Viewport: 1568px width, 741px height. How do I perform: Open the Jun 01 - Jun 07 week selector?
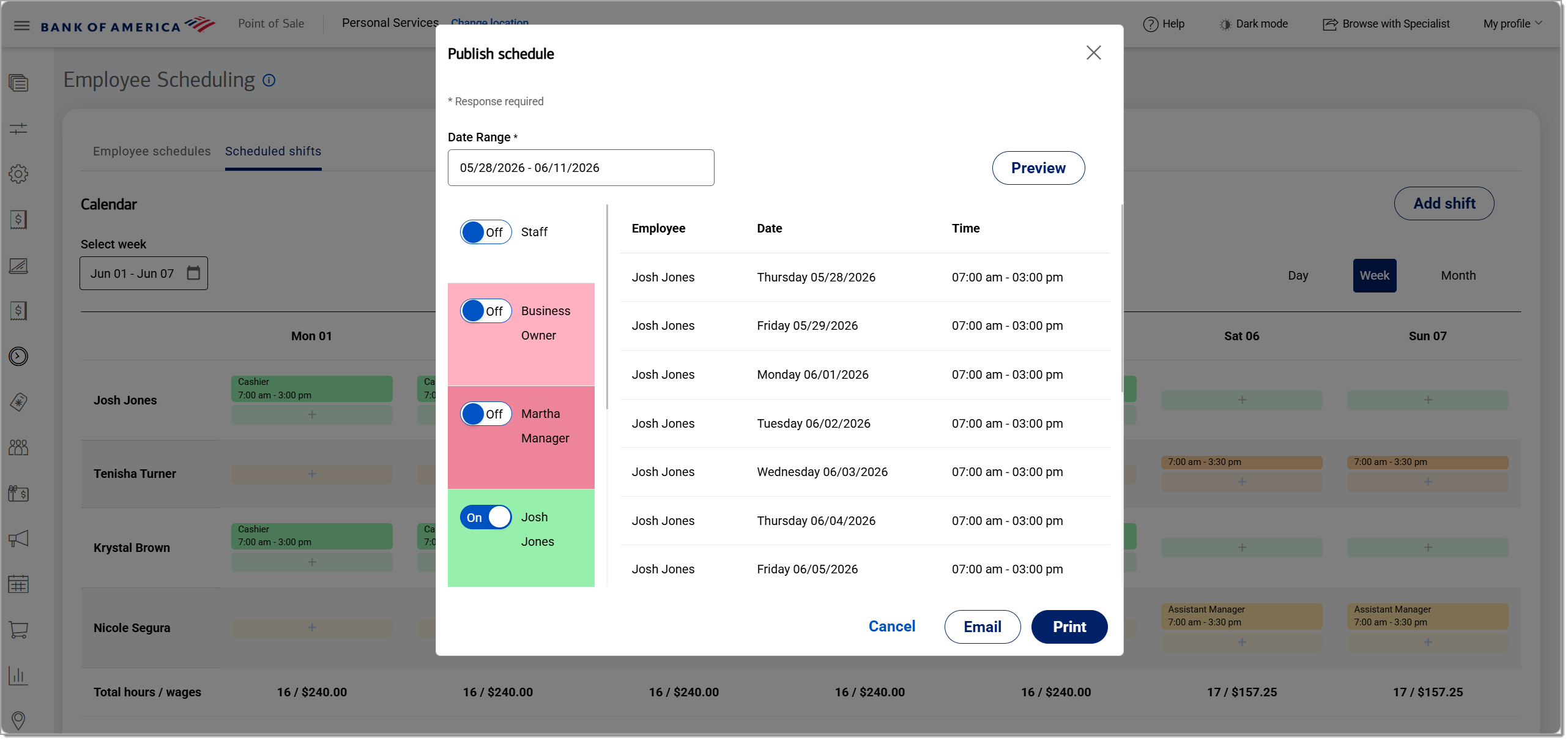144,273
